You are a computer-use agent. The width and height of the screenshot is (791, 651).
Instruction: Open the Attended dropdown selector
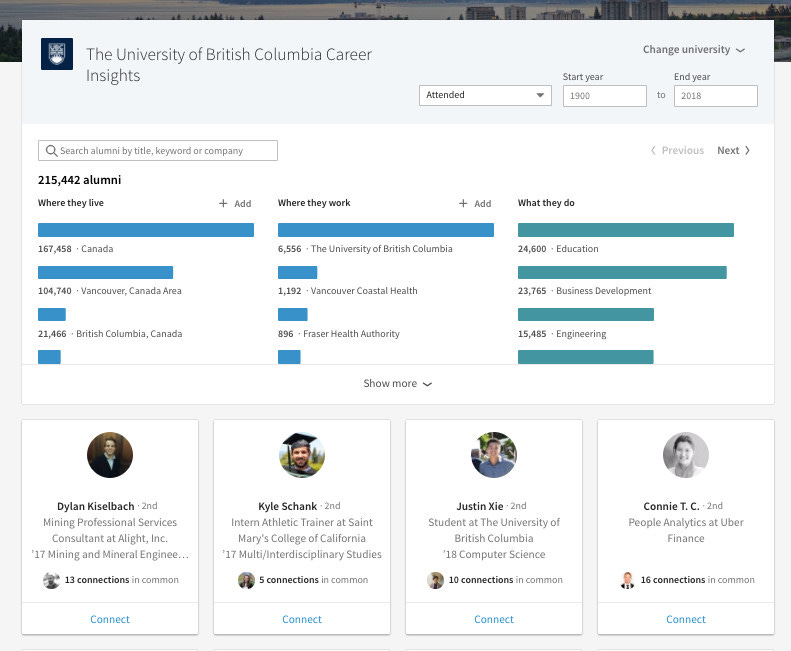[x=485, y=95]
